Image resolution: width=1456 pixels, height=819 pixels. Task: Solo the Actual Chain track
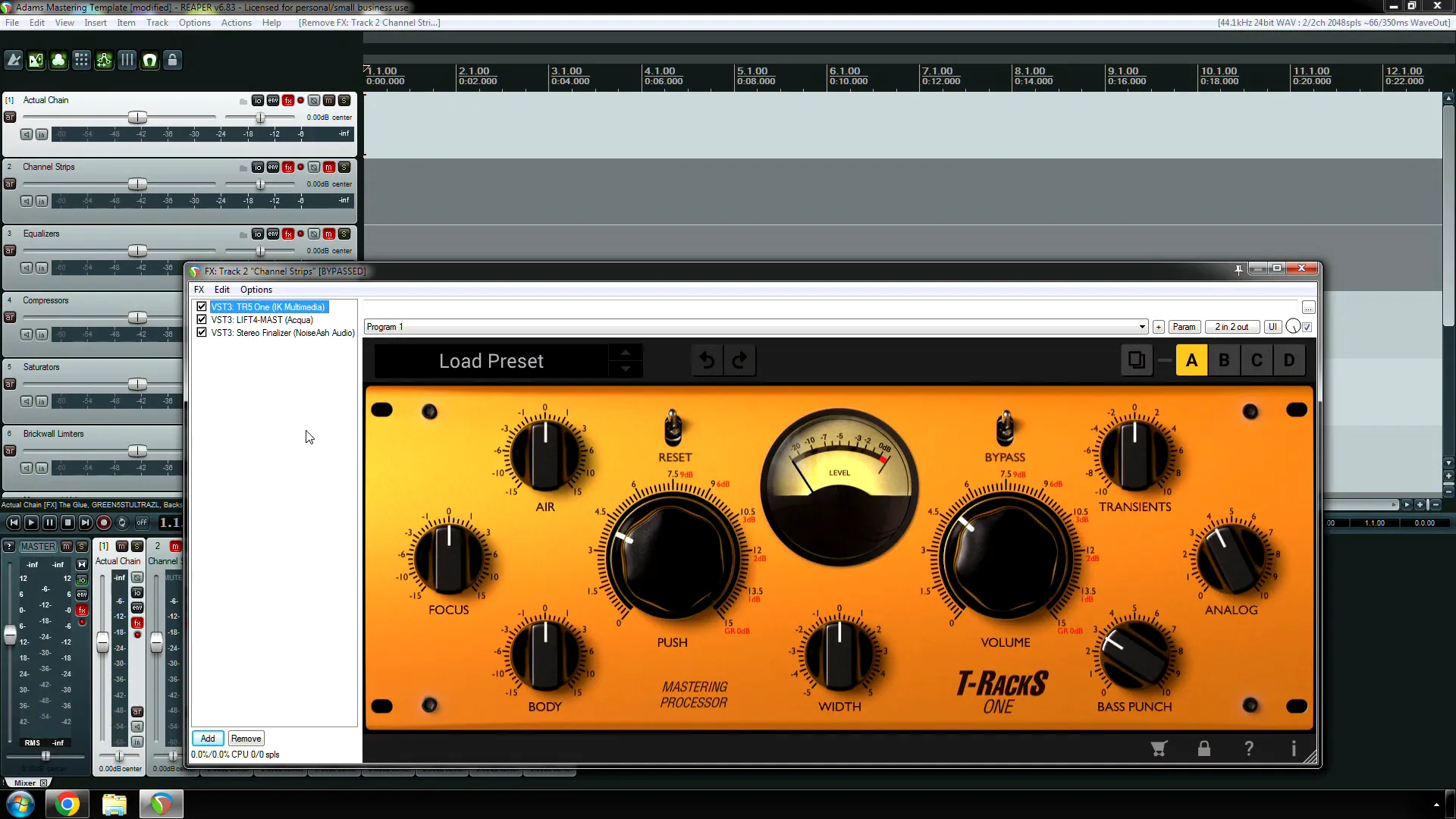tap(344, 100)
